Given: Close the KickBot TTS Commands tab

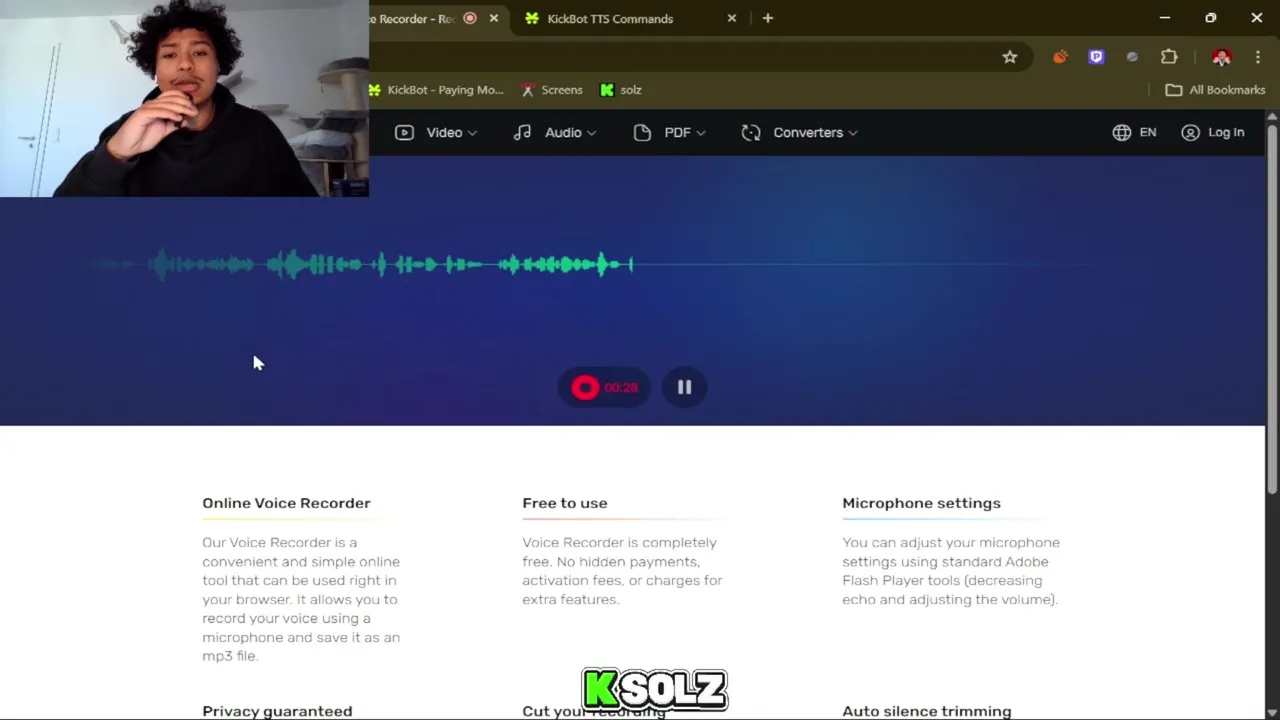Looking at the screenshot, I should 731,18.
